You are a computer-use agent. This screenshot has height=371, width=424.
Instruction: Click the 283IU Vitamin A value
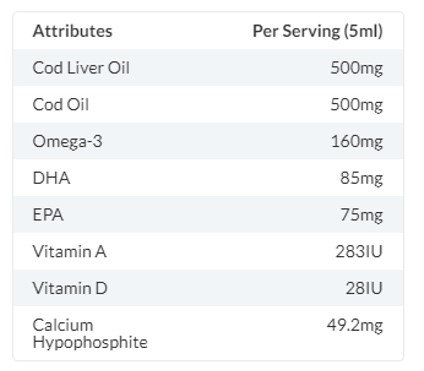(359, 251)
